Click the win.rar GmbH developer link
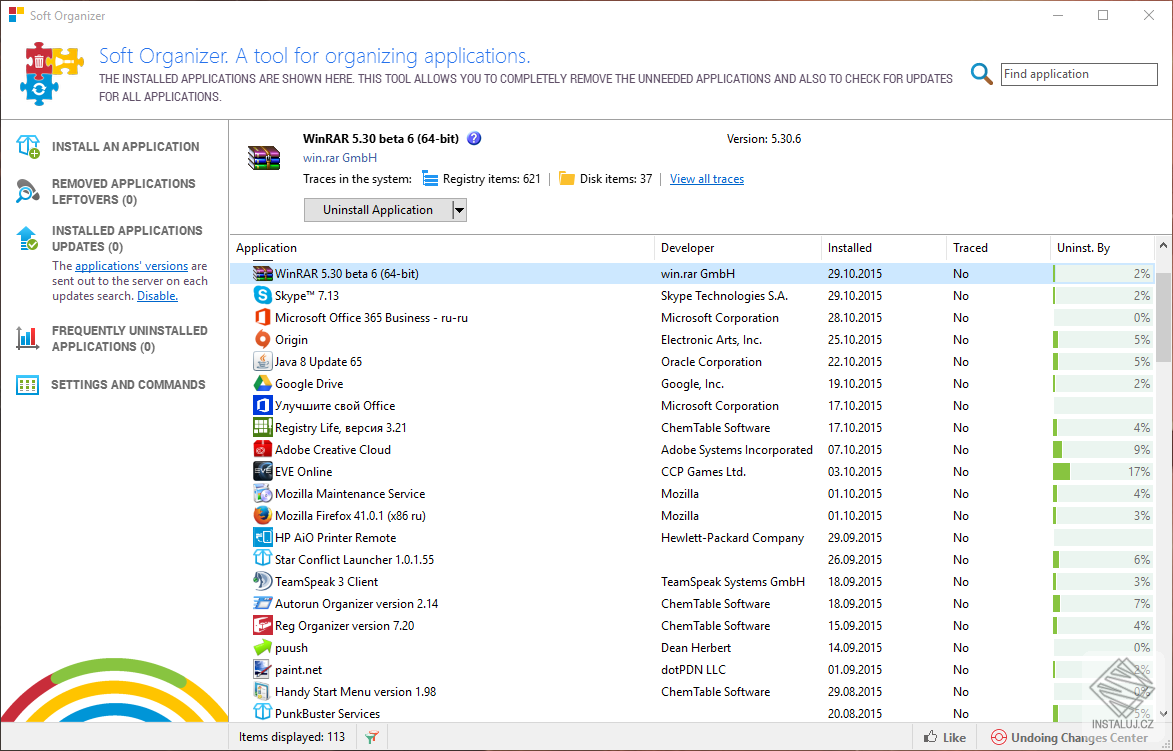This screenshot has width=1173, height=751. click(340, 158)
